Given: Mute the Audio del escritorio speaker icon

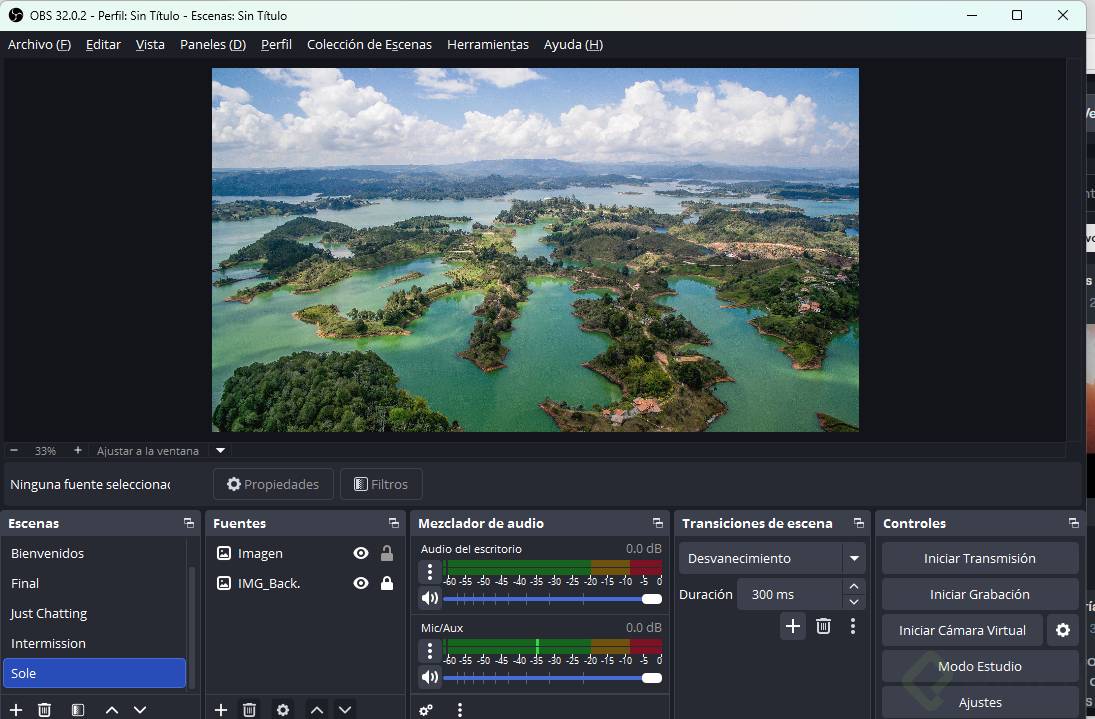Looking at the screenshot, I should (430, 598).
